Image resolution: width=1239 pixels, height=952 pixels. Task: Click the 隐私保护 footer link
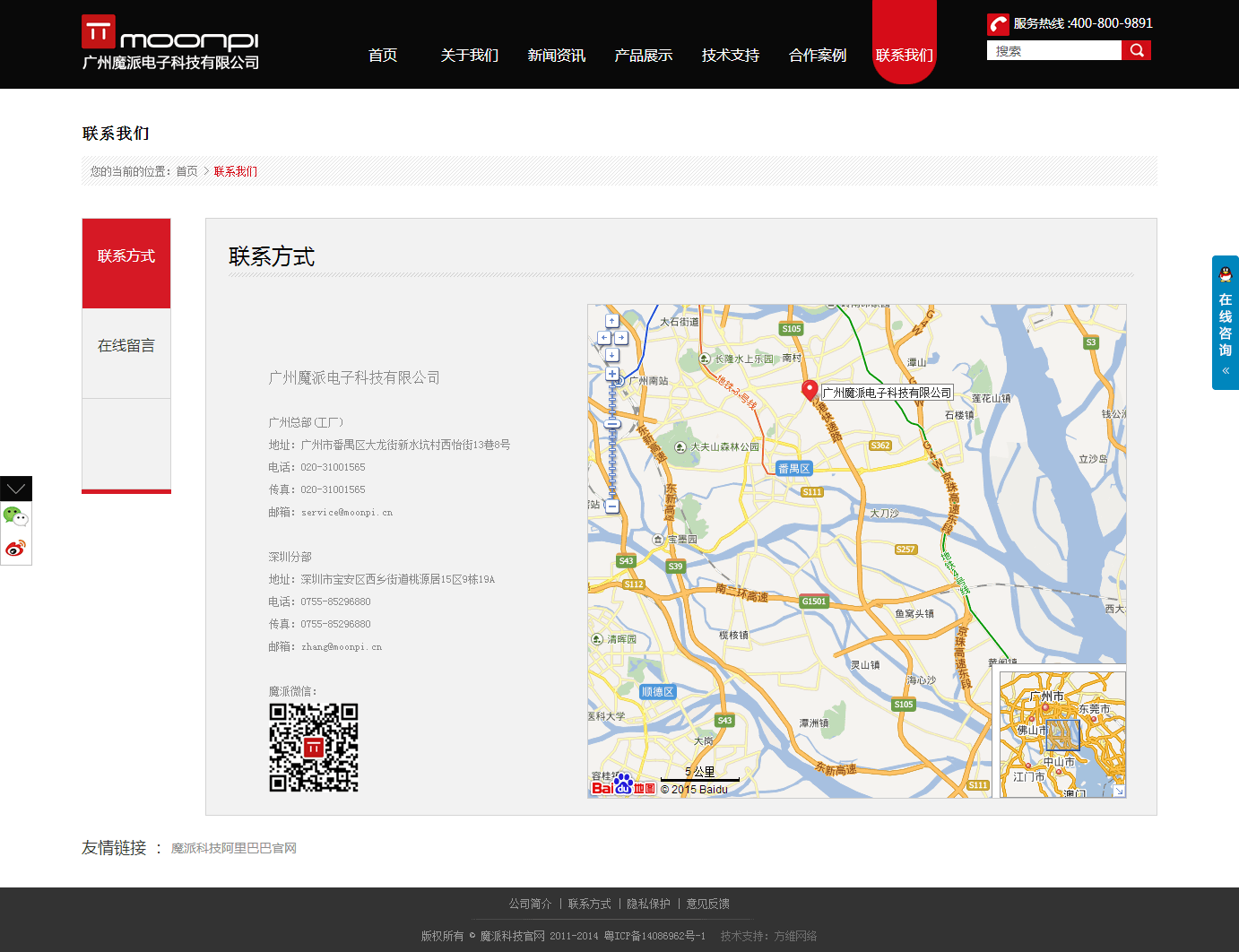649,904
